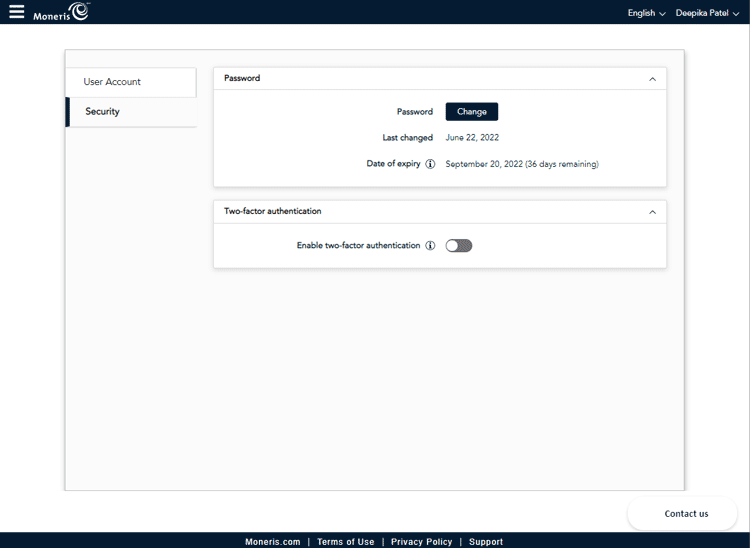Open the Terms of Use link
Screen dimensions: 750x548
(x=345, y=542)
